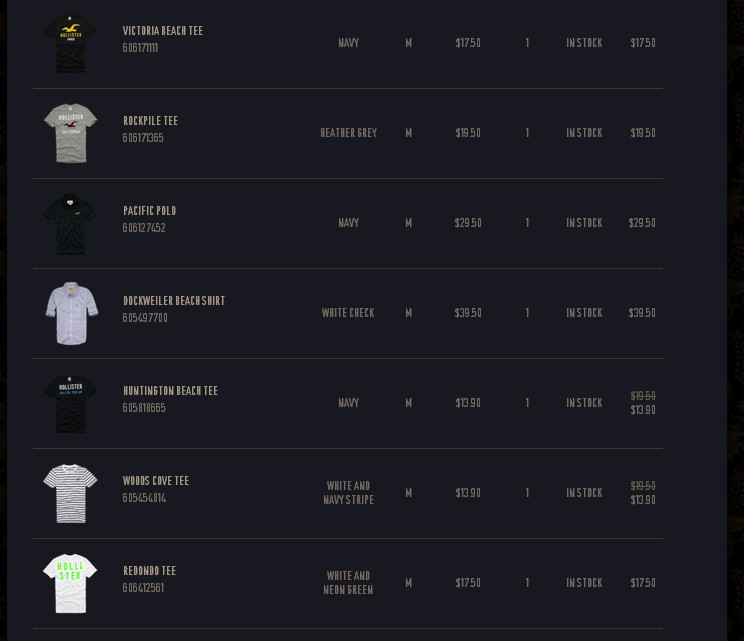Click the White and Navy Stripe color text
The image size is (744, 641).
coord(348,493)
